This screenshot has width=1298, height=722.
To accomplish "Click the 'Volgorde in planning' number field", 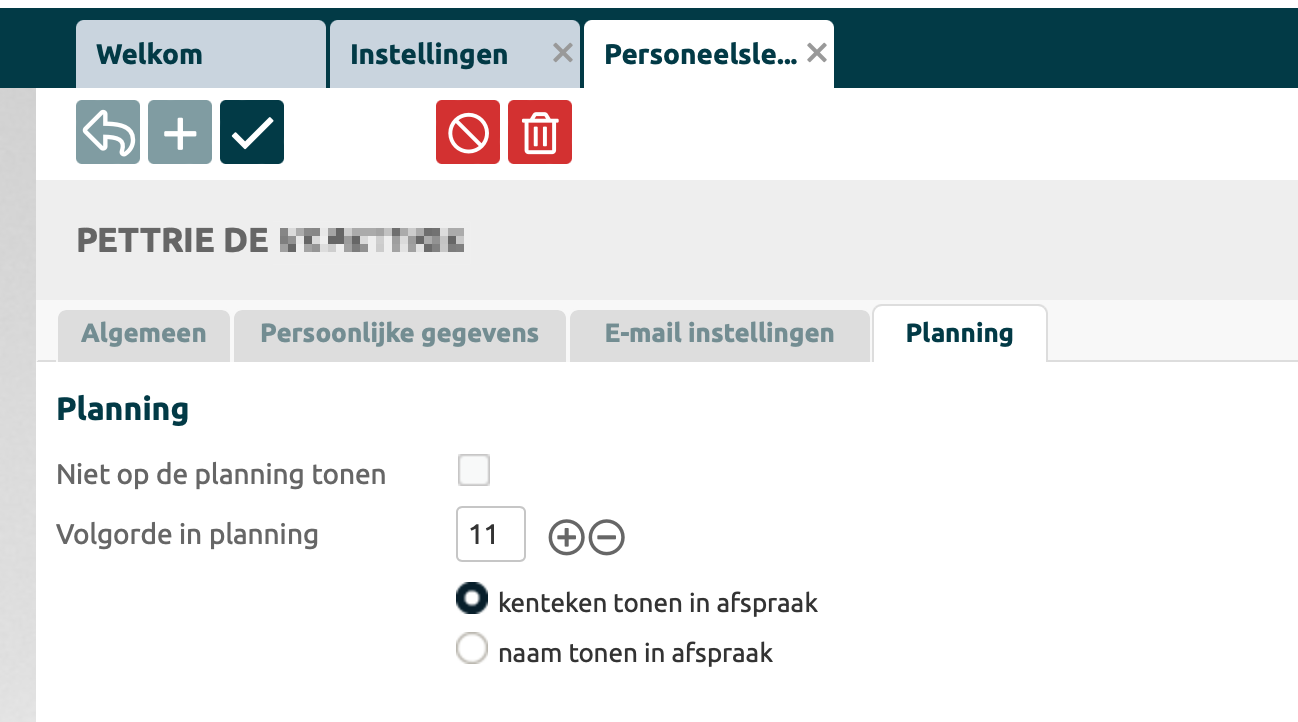I will pos(490,535).
